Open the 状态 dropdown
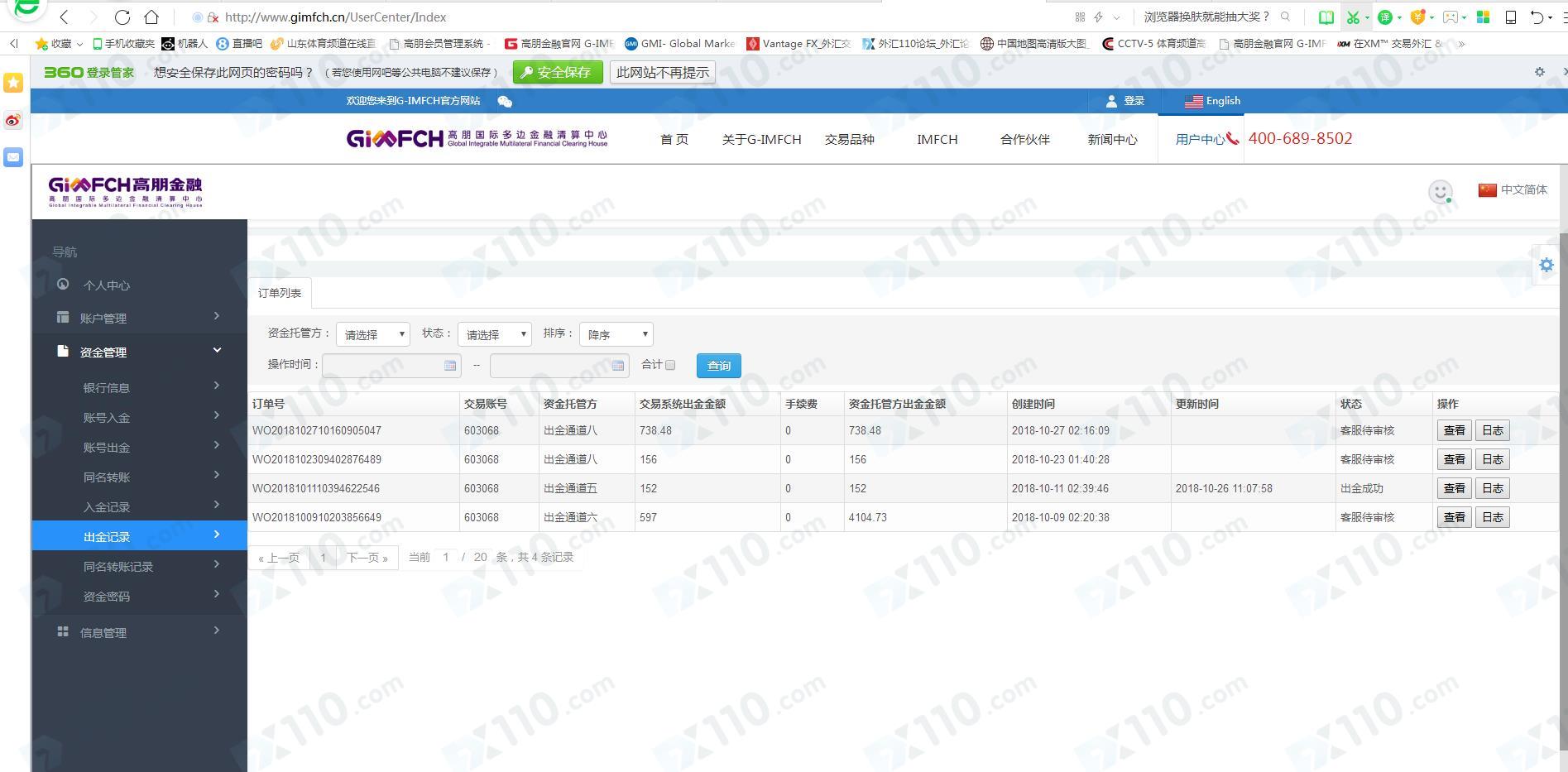This screenshot has width=1568, height=772. 494,334
